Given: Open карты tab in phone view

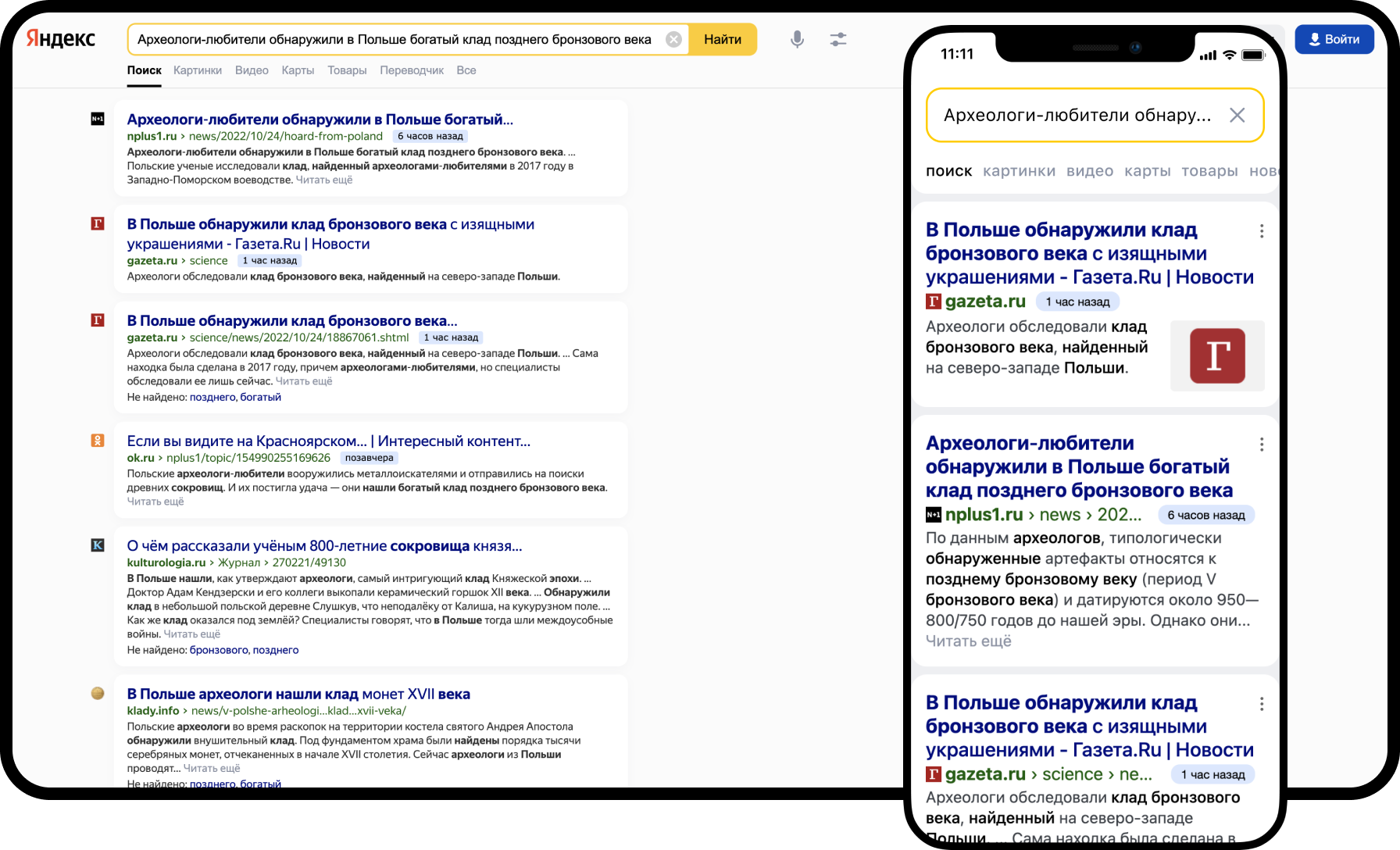Looking at the screenshot, I should pos(1148,171).
